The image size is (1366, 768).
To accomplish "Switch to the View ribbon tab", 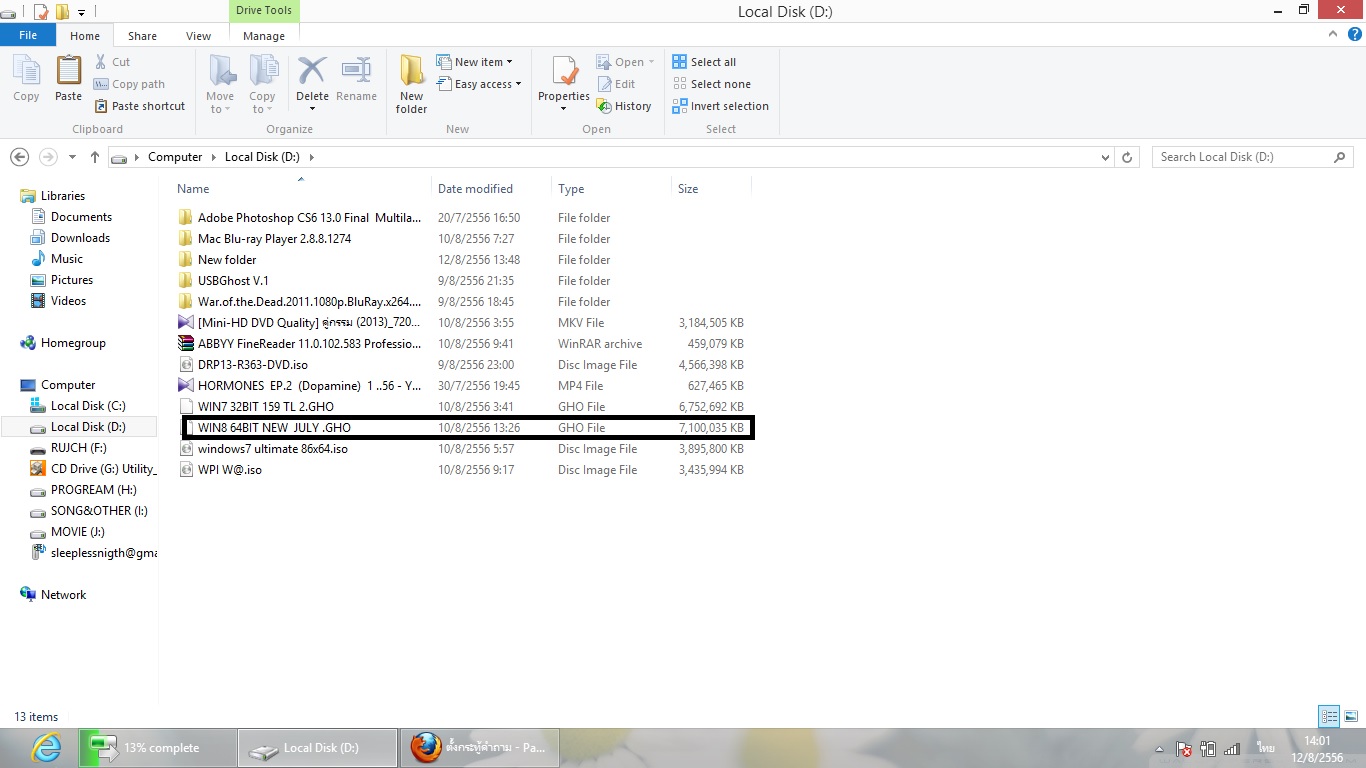I will coord(198,36).
